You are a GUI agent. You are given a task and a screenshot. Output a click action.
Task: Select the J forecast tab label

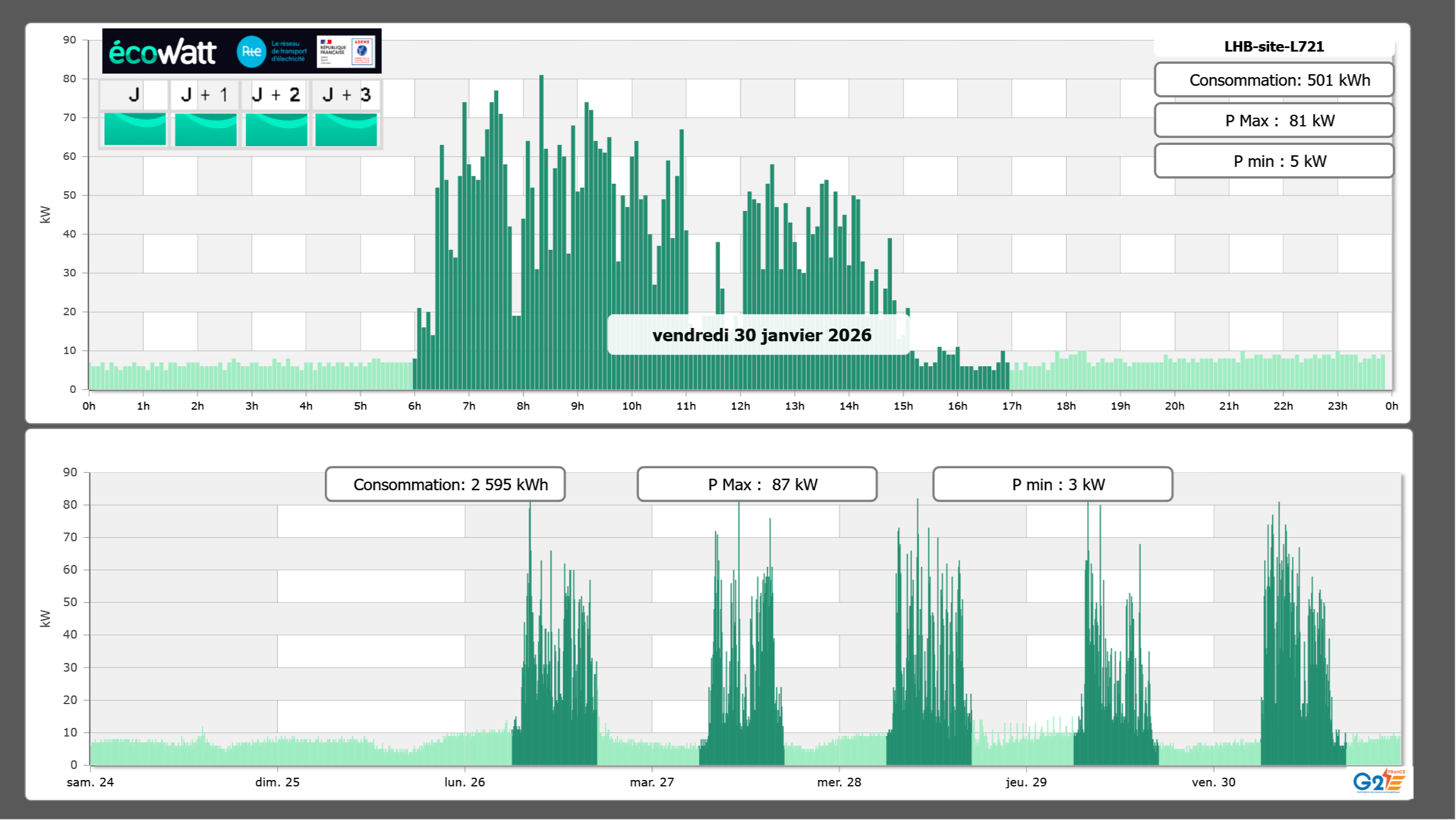point(135,94)
